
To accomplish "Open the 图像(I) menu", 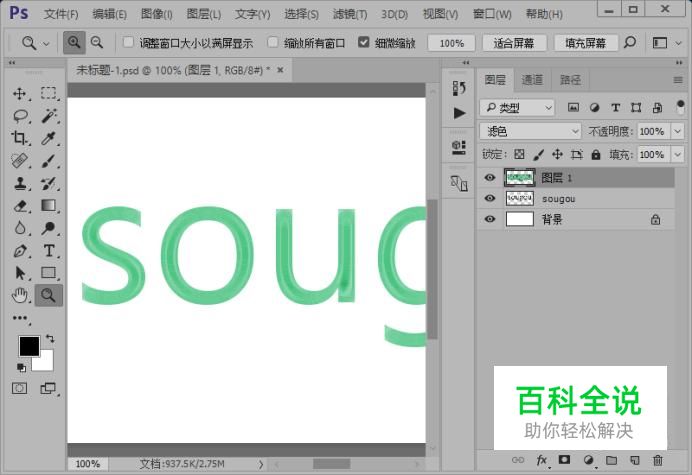I will [156, 14].
